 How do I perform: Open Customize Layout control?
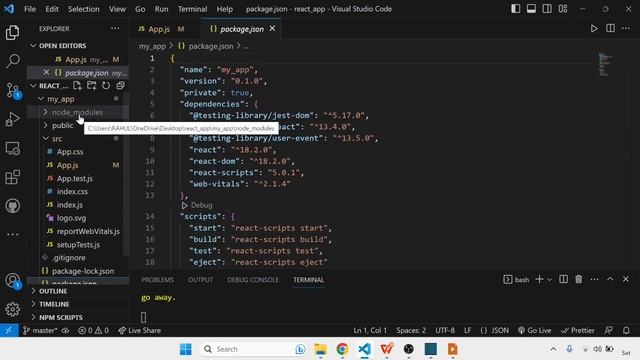click(563, 9)
